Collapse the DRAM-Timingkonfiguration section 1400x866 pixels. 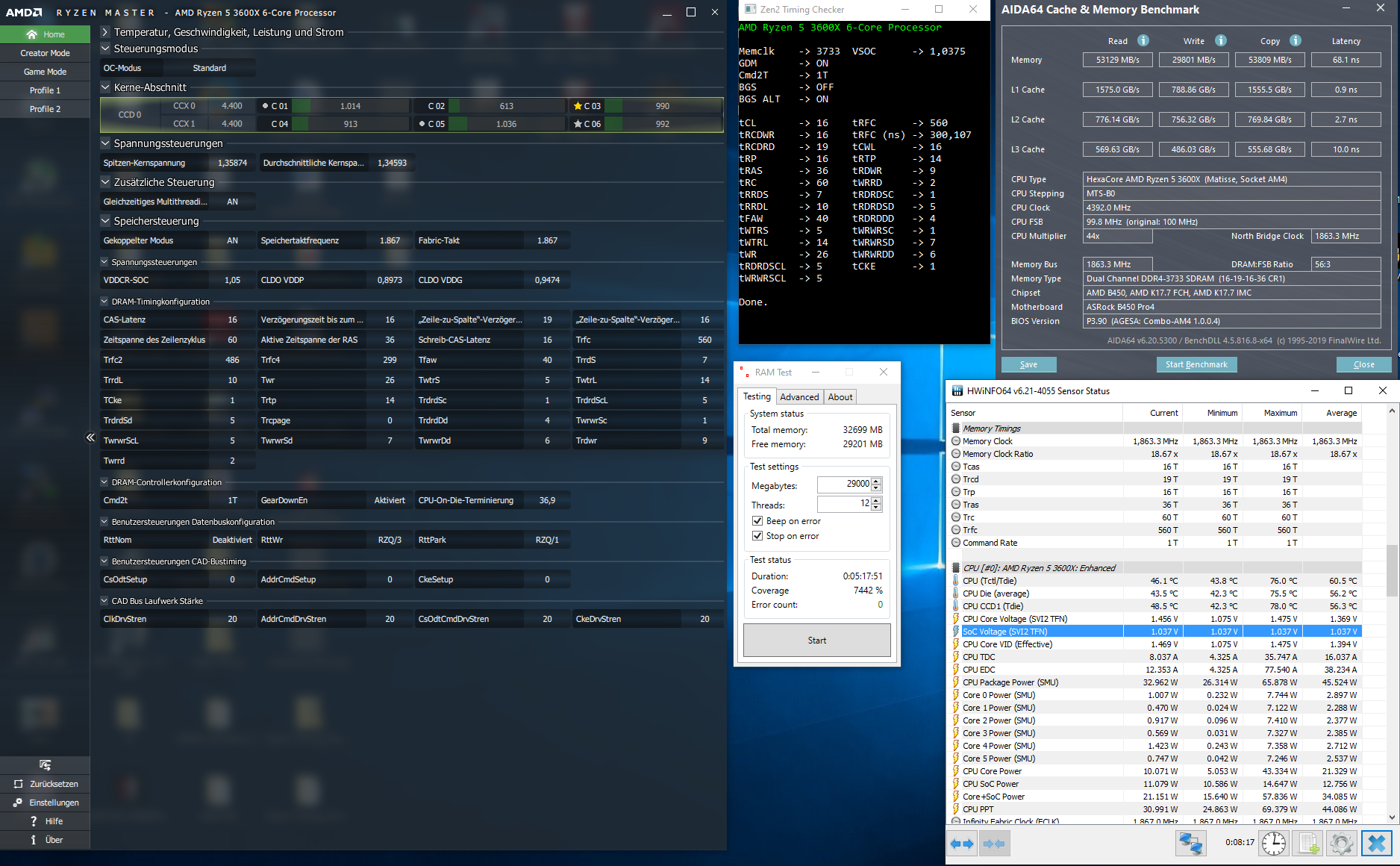coord(104,302)
